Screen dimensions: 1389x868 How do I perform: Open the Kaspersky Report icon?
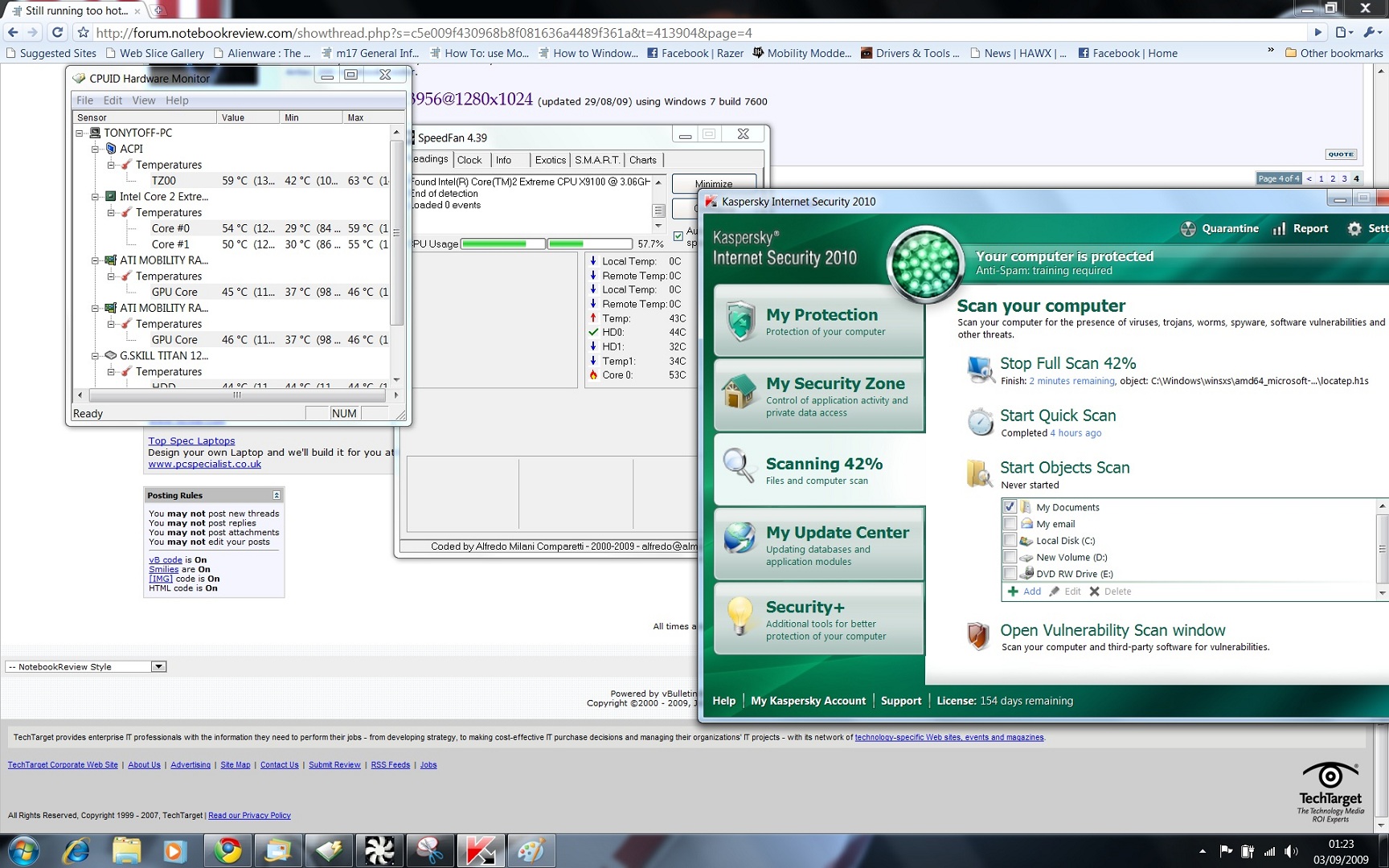point(1279,229)
